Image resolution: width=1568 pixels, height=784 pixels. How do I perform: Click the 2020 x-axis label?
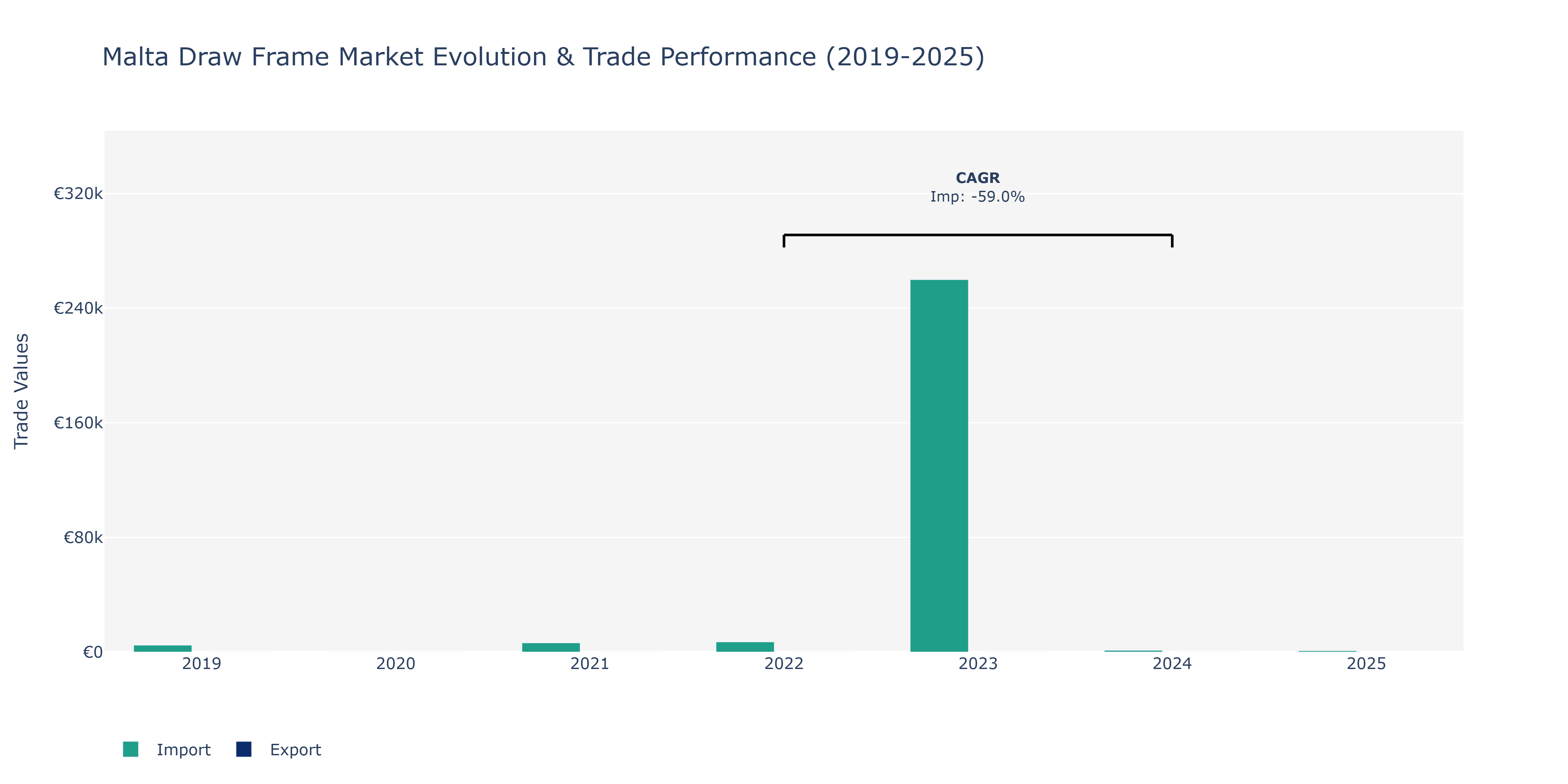[x=396, y=663]
